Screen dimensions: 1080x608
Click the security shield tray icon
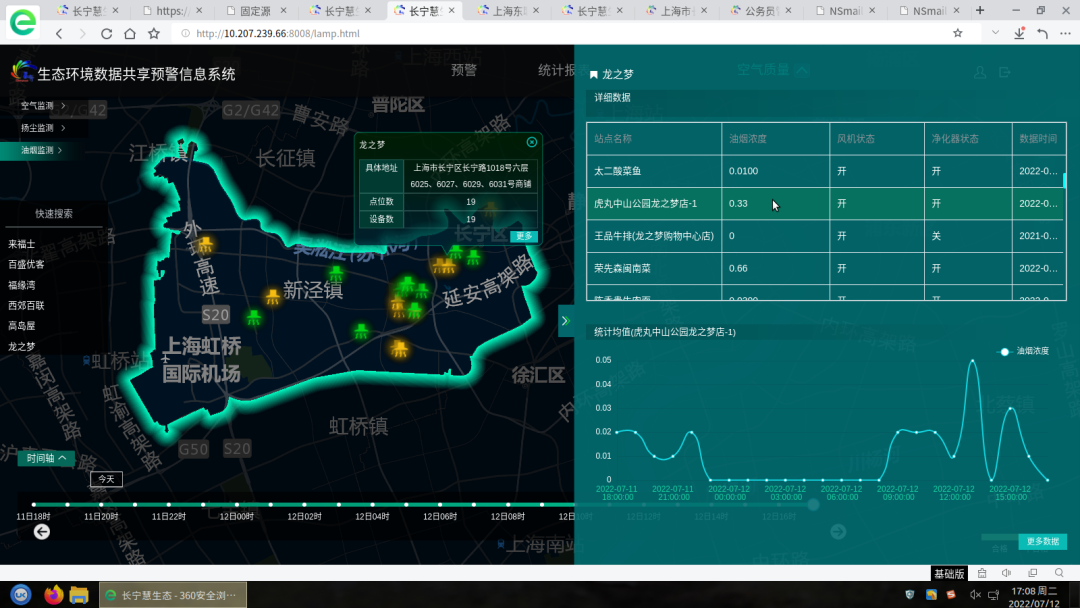click(910, 594)
